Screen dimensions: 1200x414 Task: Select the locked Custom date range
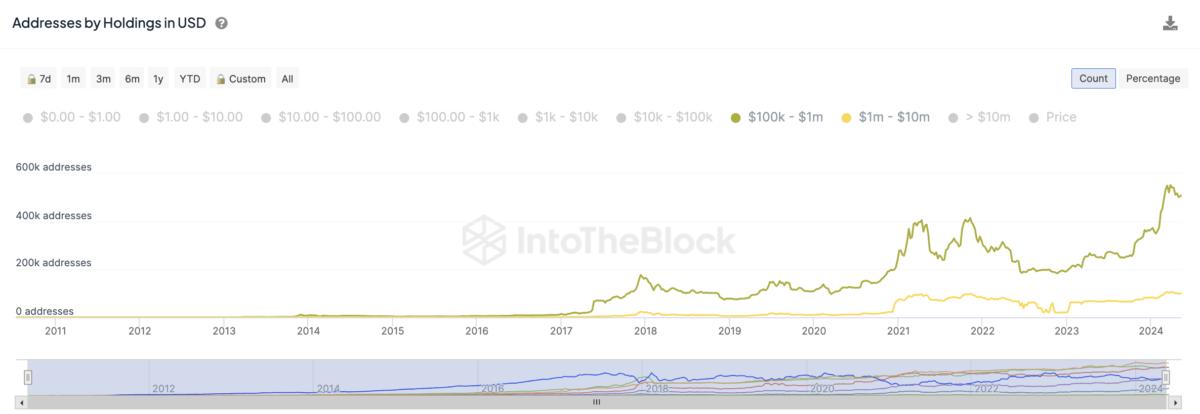click(x=239, y=79)
